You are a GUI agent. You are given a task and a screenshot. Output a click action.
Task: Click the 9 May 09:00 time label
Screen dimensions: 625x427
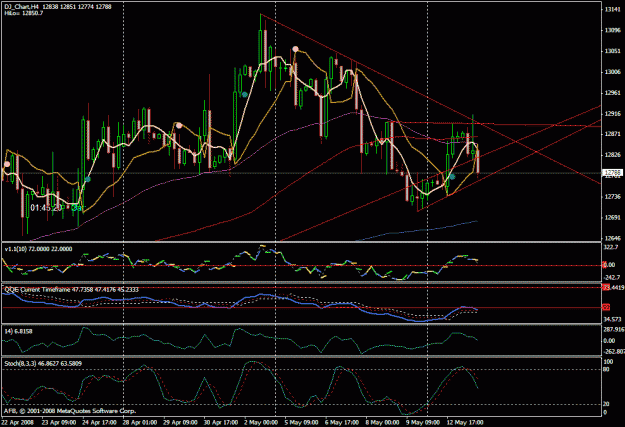pos(423,422)
